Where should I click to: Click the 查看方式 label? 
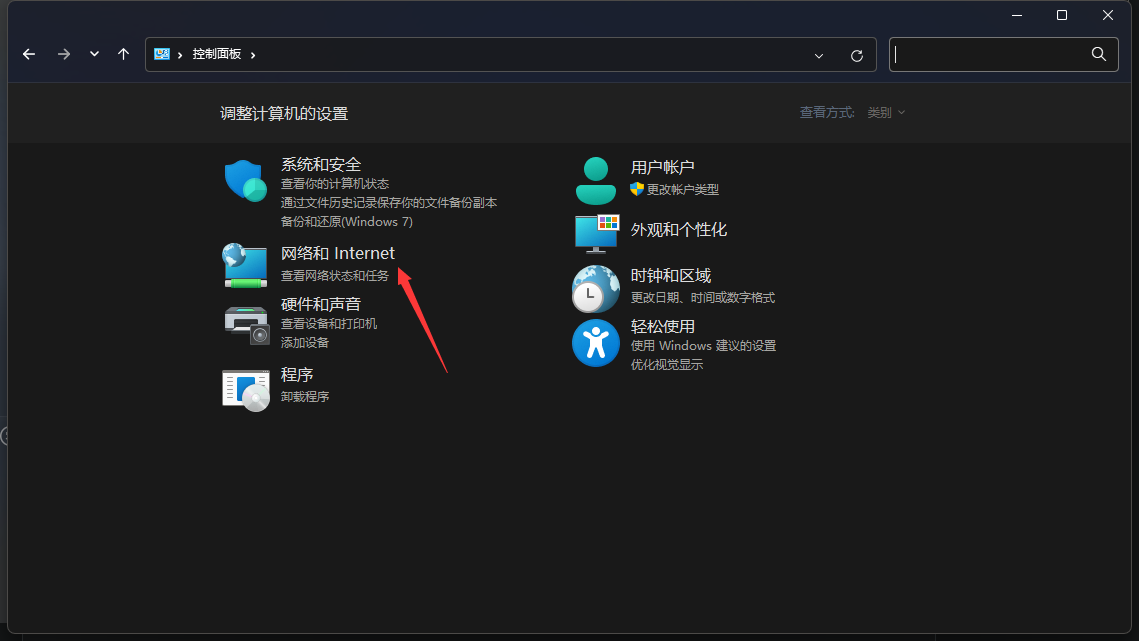tap(827, 113)
